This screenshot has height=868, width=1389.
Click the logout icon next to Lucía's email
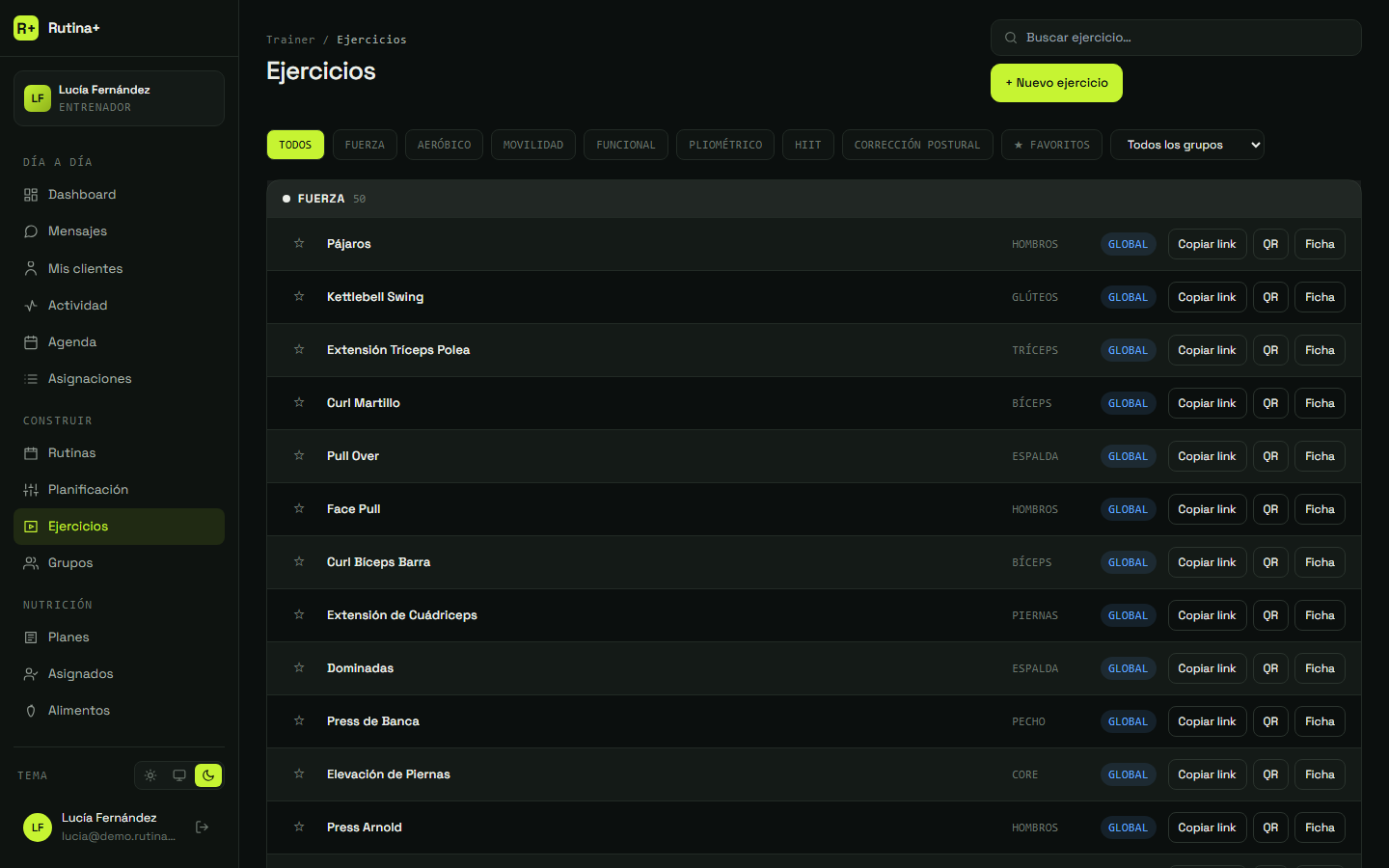coord(203,827)
